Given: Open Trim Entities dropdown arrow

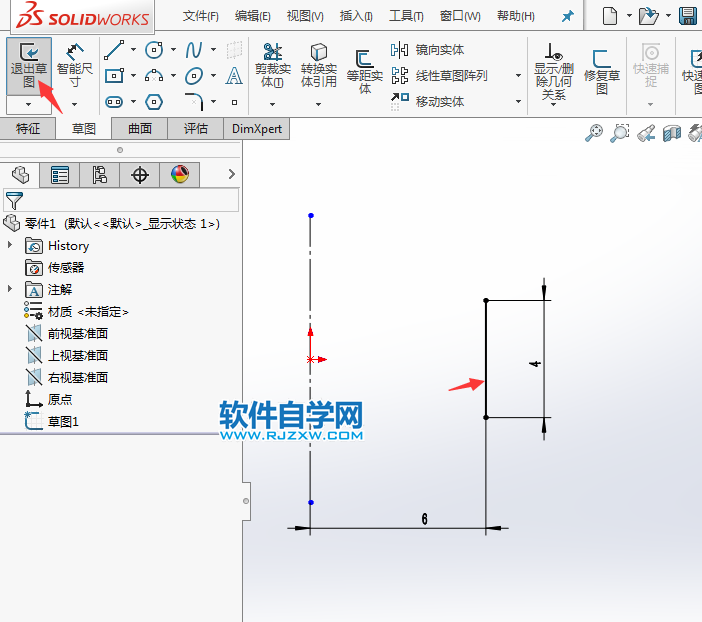Looking at the screenshot, I should coord(272,104).
